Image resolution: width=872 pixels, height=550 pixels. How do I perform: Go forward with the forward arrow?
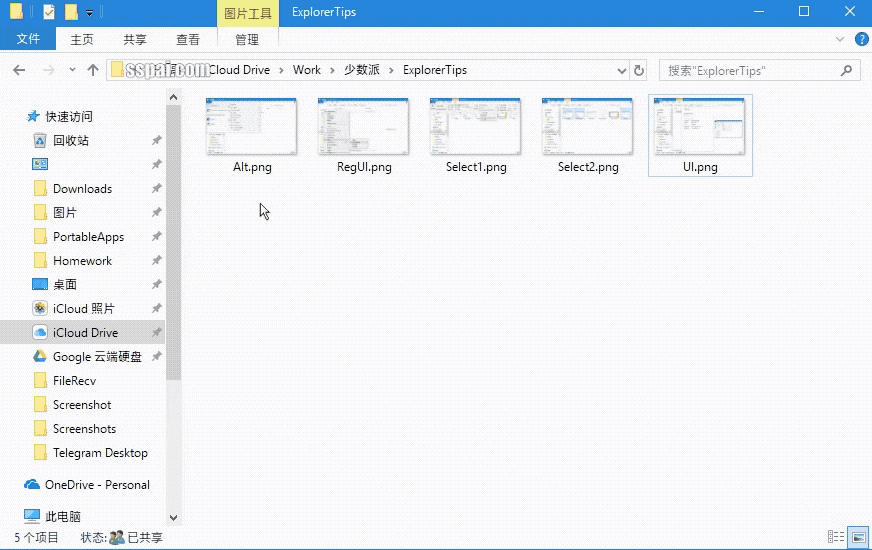tap(48, 70)
